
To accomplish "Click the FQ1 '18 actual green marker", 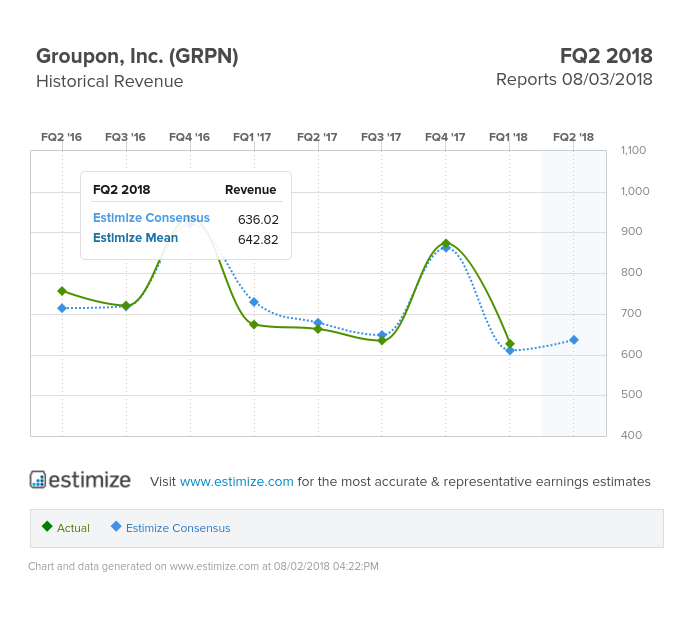I will pos(510,344).
